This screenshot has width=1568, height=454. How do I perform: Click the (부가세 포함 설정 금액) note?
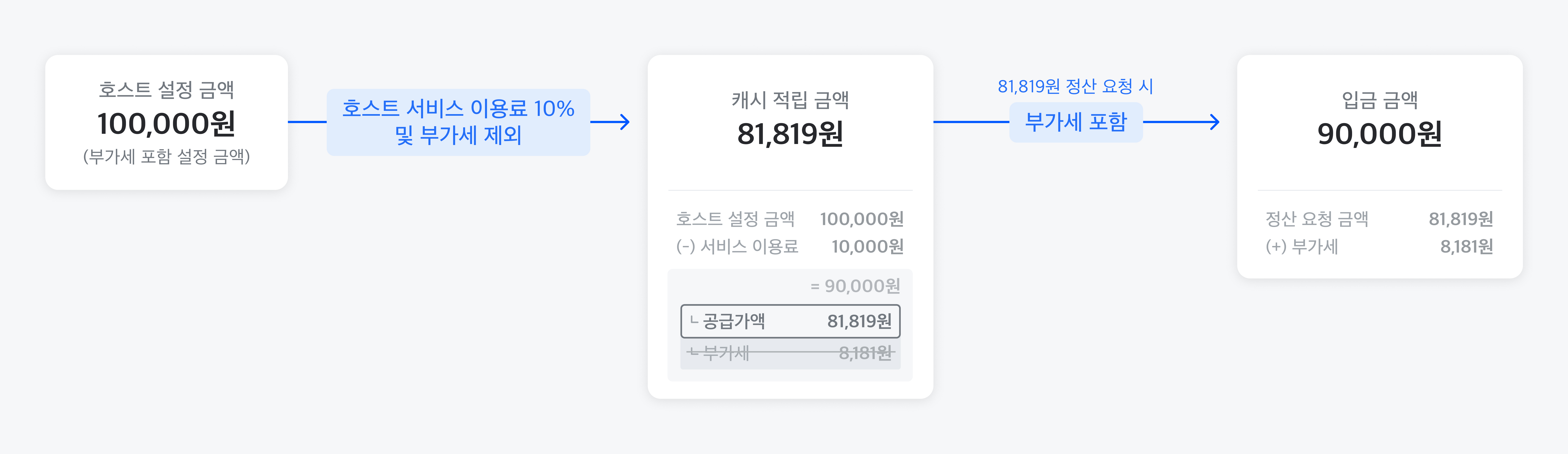pos(166,157)
